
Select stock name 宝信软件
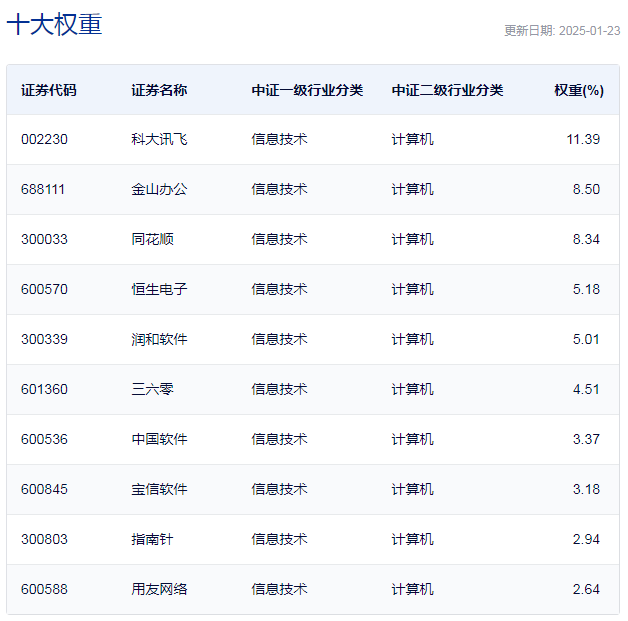pos(159,490)
